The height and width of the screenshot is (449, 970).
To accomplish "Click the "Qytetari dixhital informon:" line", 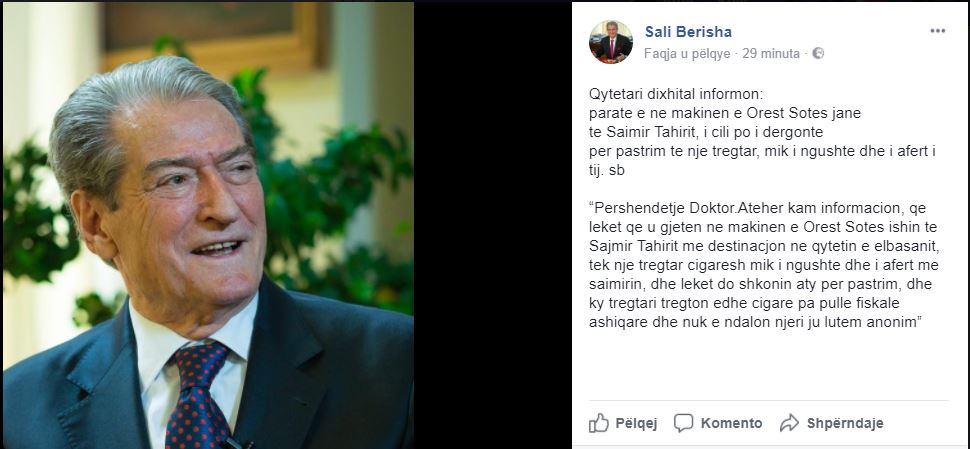I will (677, 95).
